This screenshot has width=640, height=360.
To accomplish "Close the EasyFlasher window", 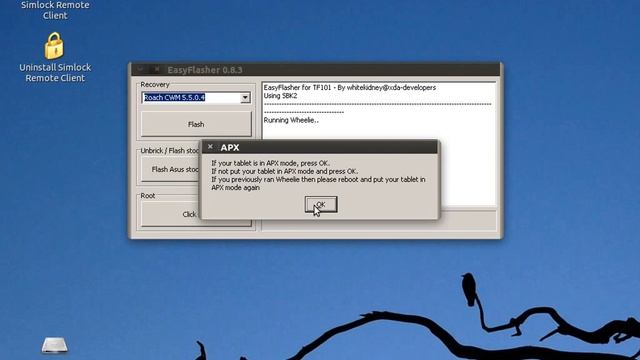I will pos(157,69).
